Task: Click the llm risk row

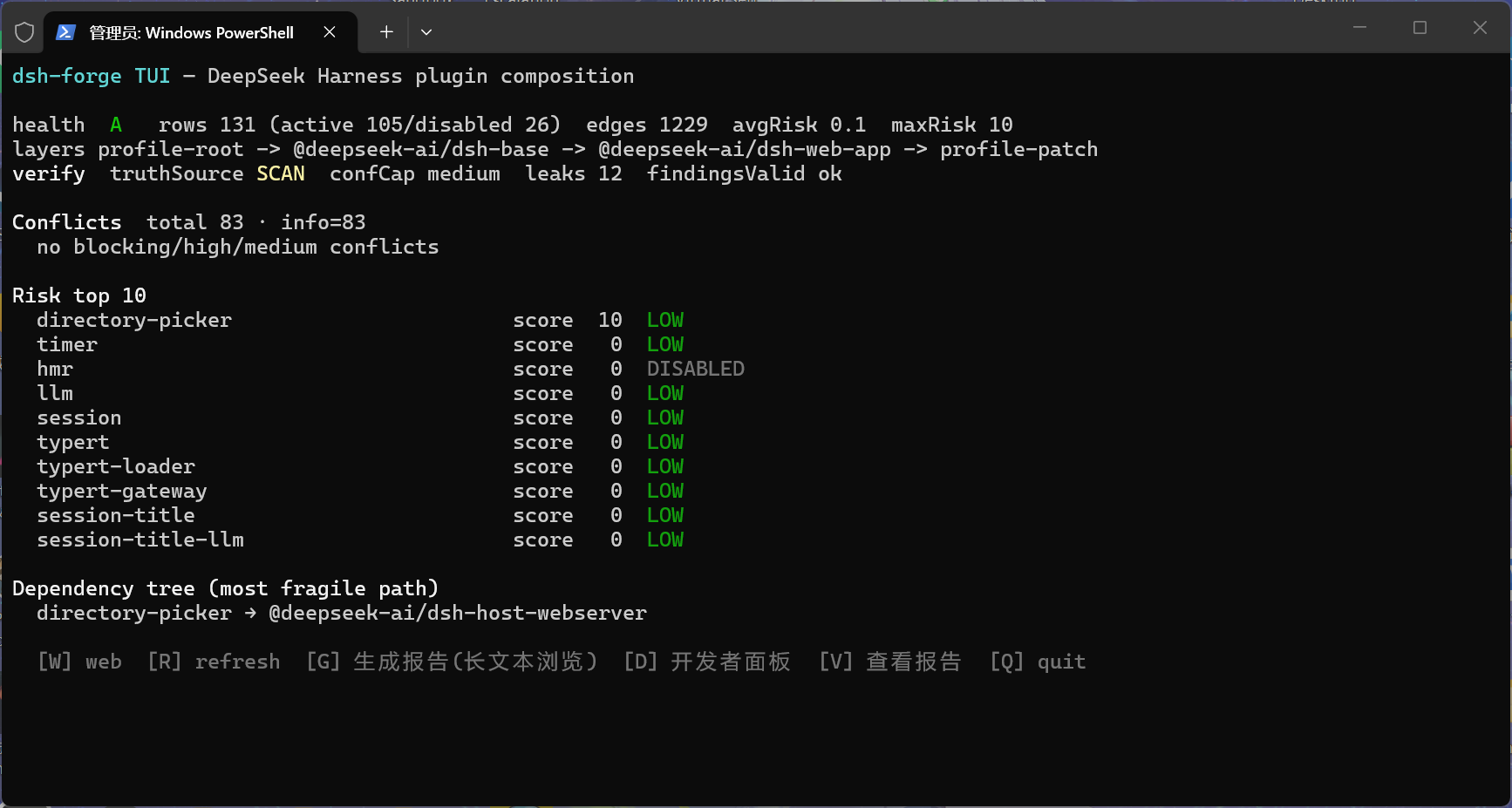Action: [x=360, y=393]
